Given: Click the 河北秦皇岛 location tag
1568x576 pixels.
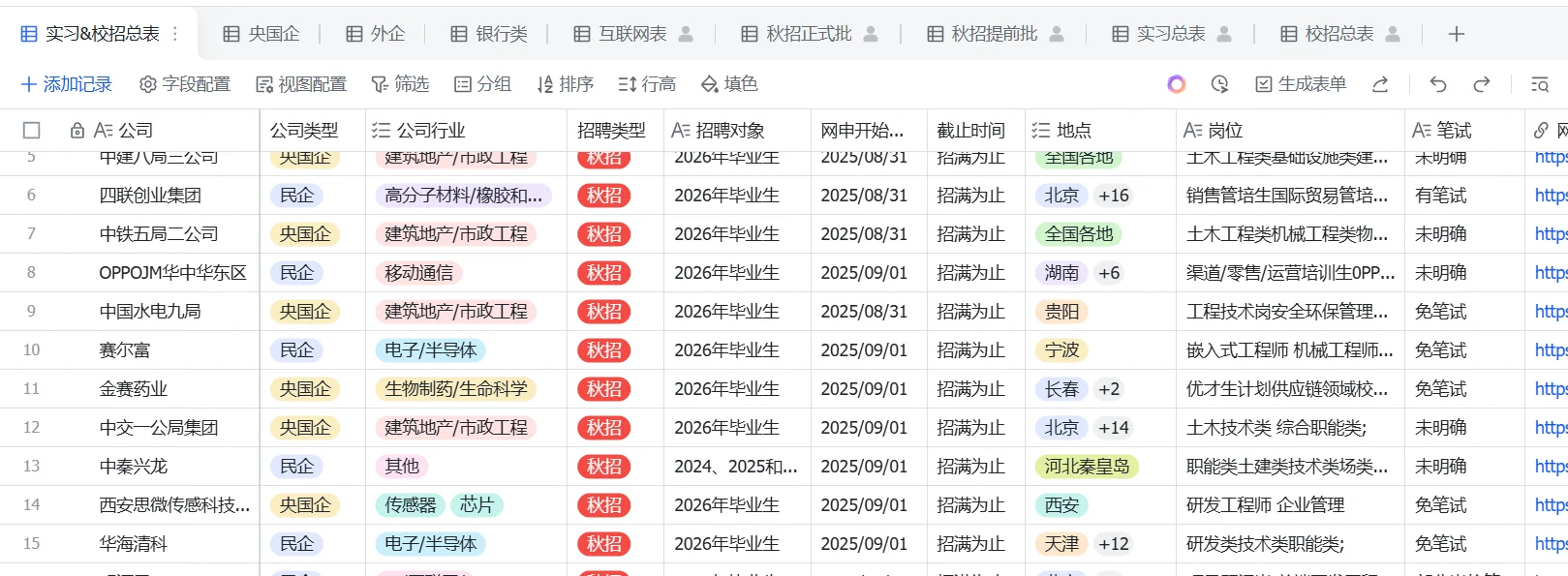Looking at the screenshot, I should (1087, 467).
